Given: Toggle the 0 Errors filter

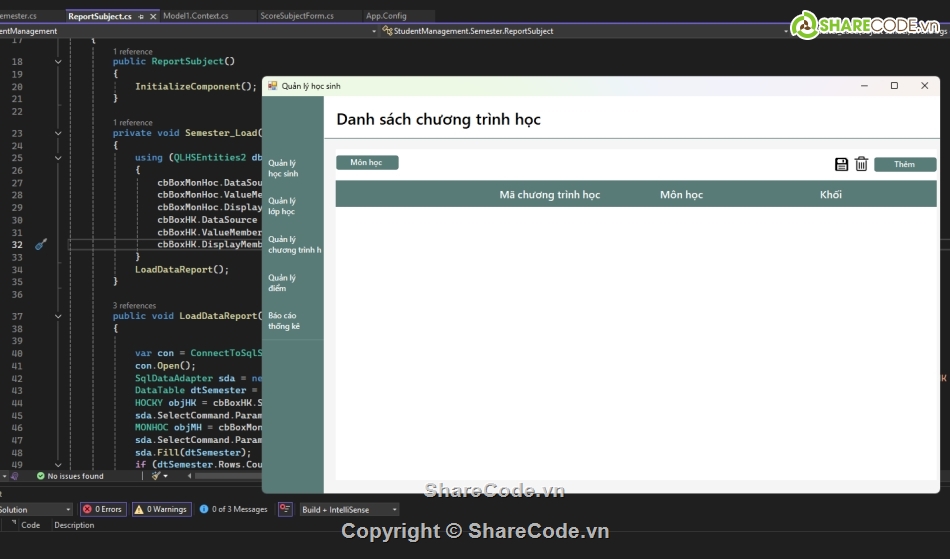Looking at the screenshot, I should (103, 509).
